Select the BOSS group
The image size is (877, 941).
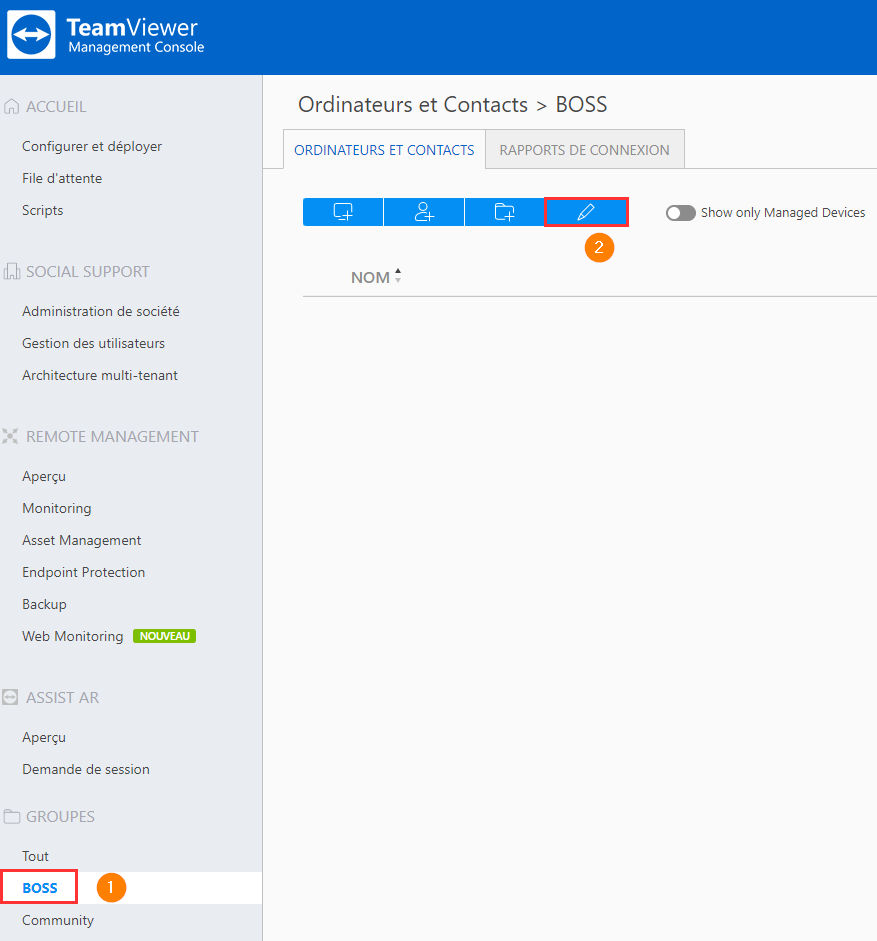point(40,888)
